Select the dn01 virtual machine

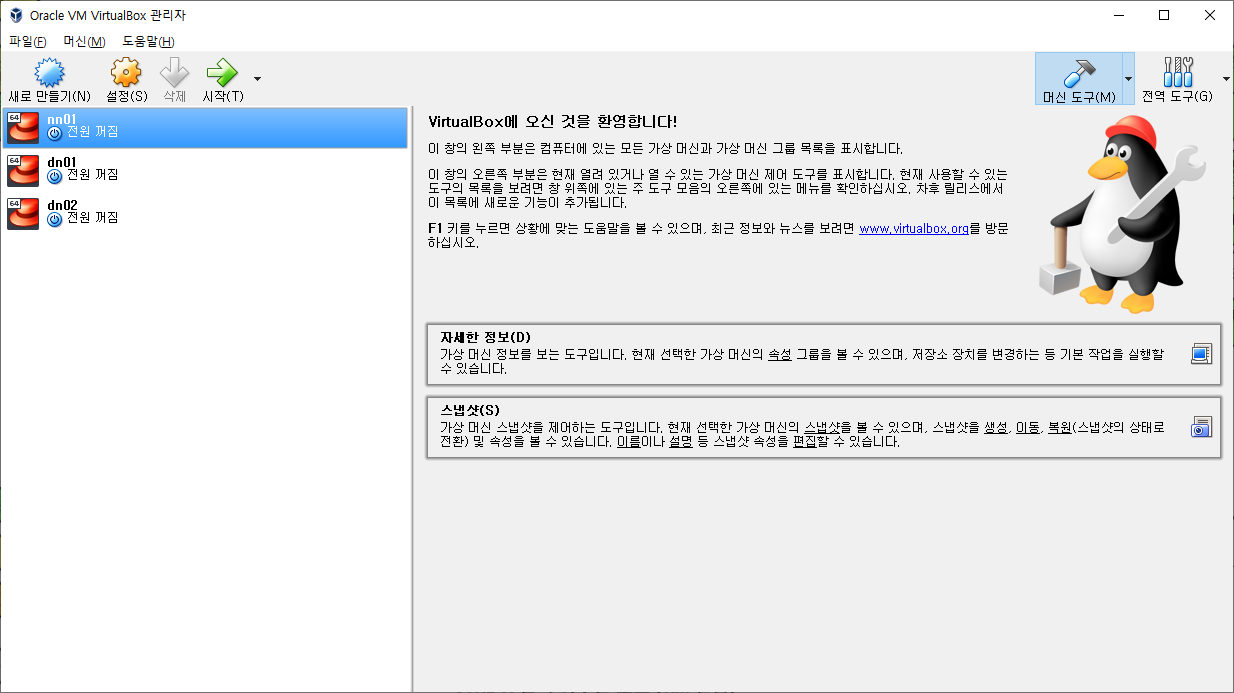(205, 169)
